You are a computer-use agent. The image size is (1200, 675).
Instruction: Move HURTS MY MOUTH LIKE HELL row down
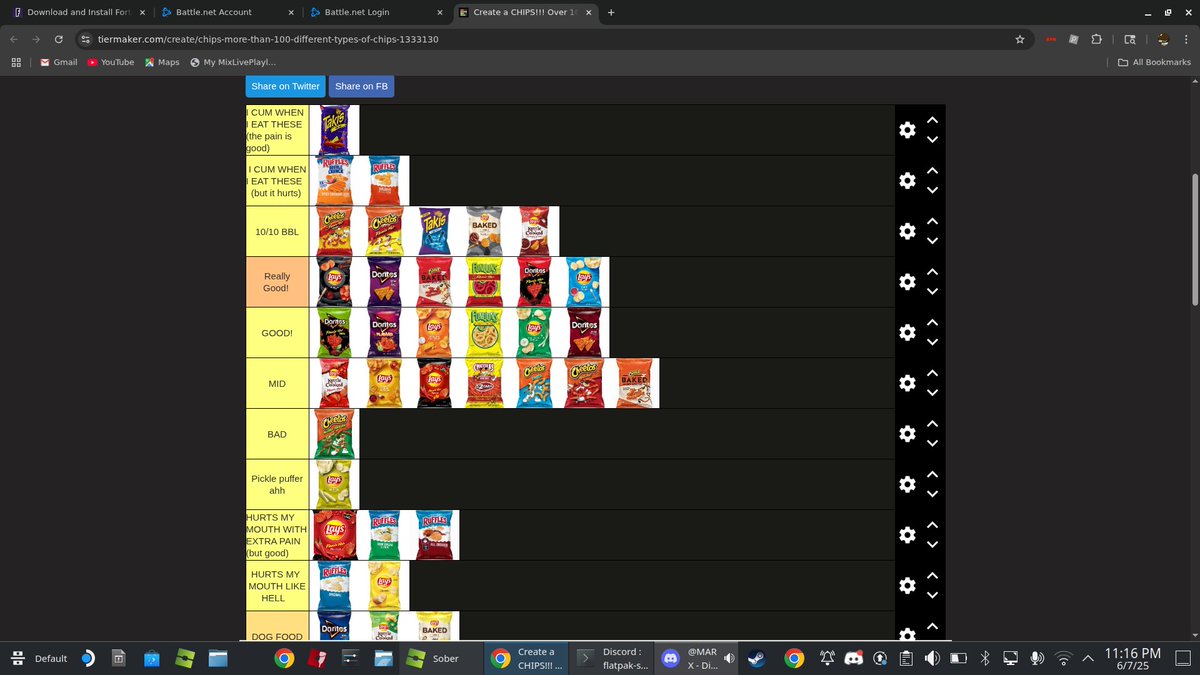[x=932, y=596]
